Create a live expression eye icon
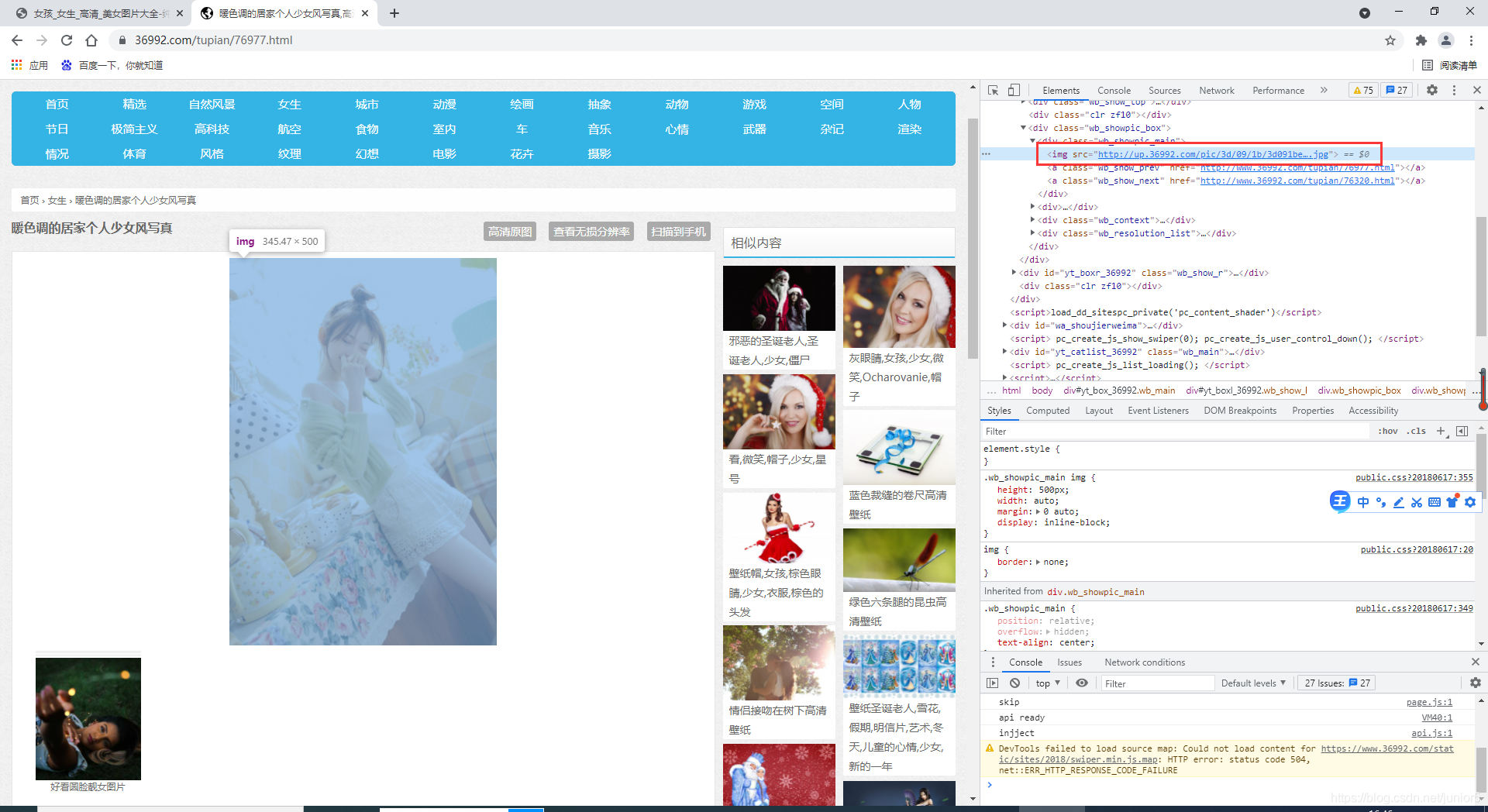 click(x=1082, y=683)
